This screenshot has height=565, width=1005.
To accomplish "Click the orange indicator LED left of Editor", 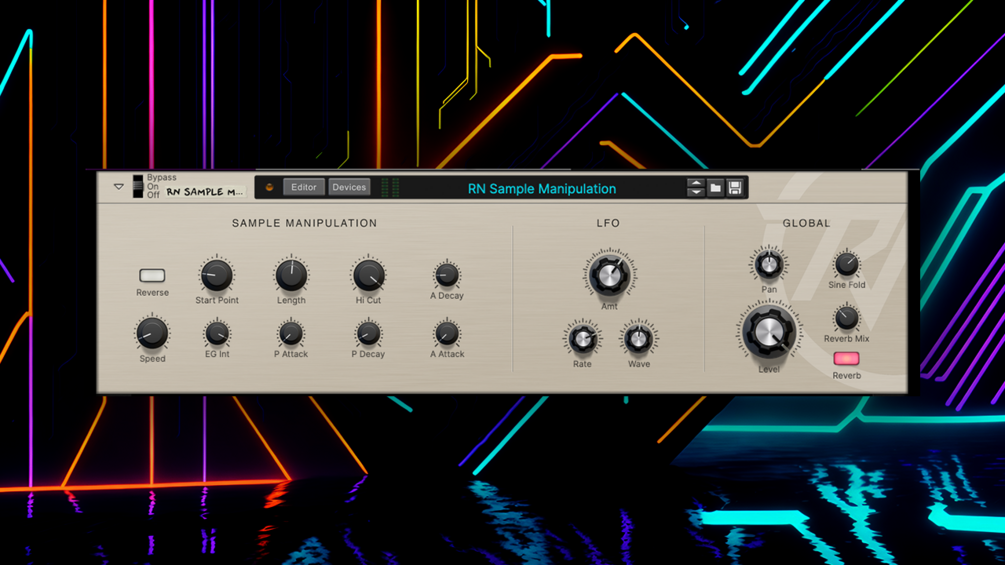I will (269, 188).
